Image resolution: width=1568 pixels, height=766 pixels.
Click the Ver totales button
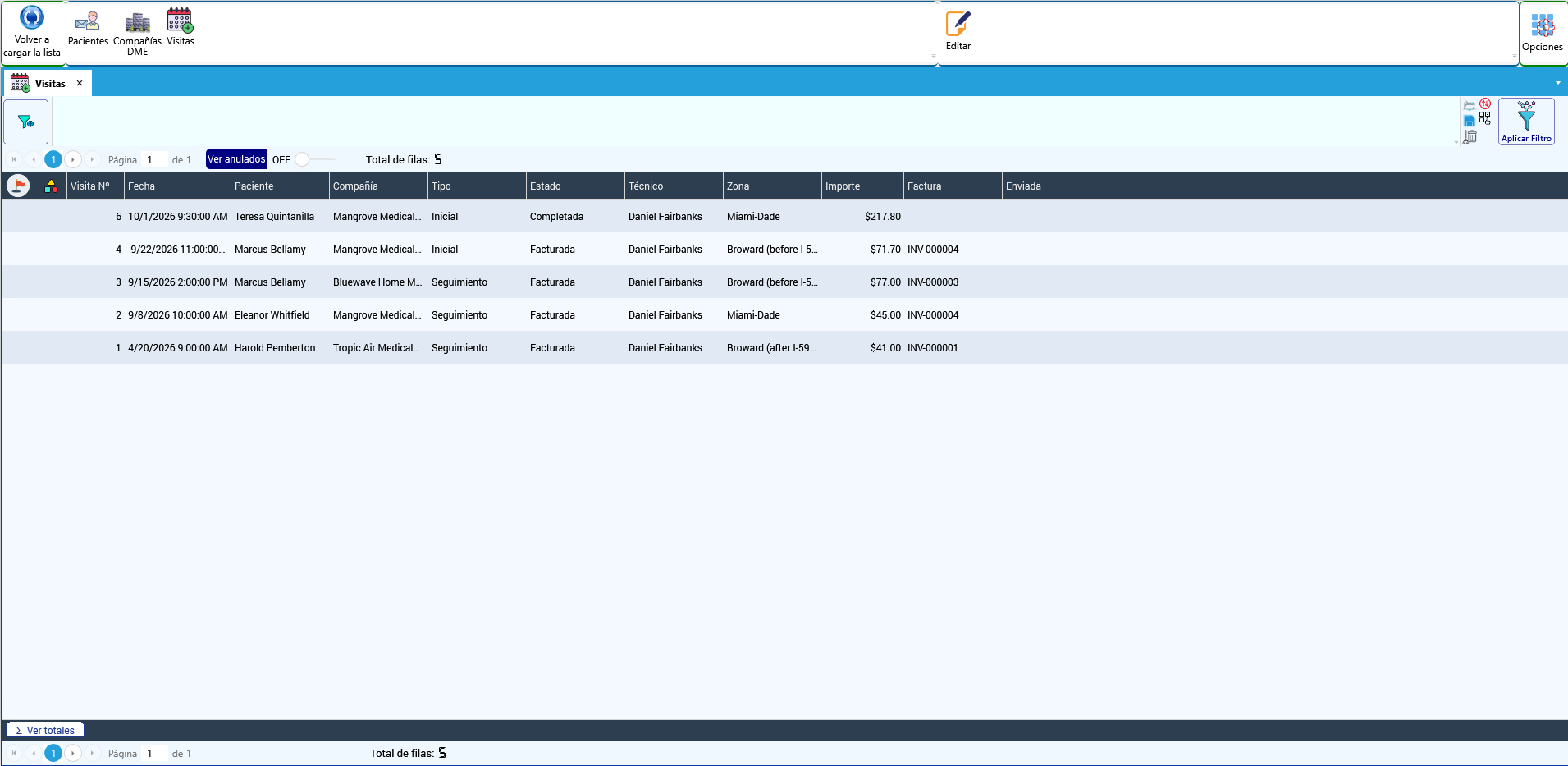[45, 730]
